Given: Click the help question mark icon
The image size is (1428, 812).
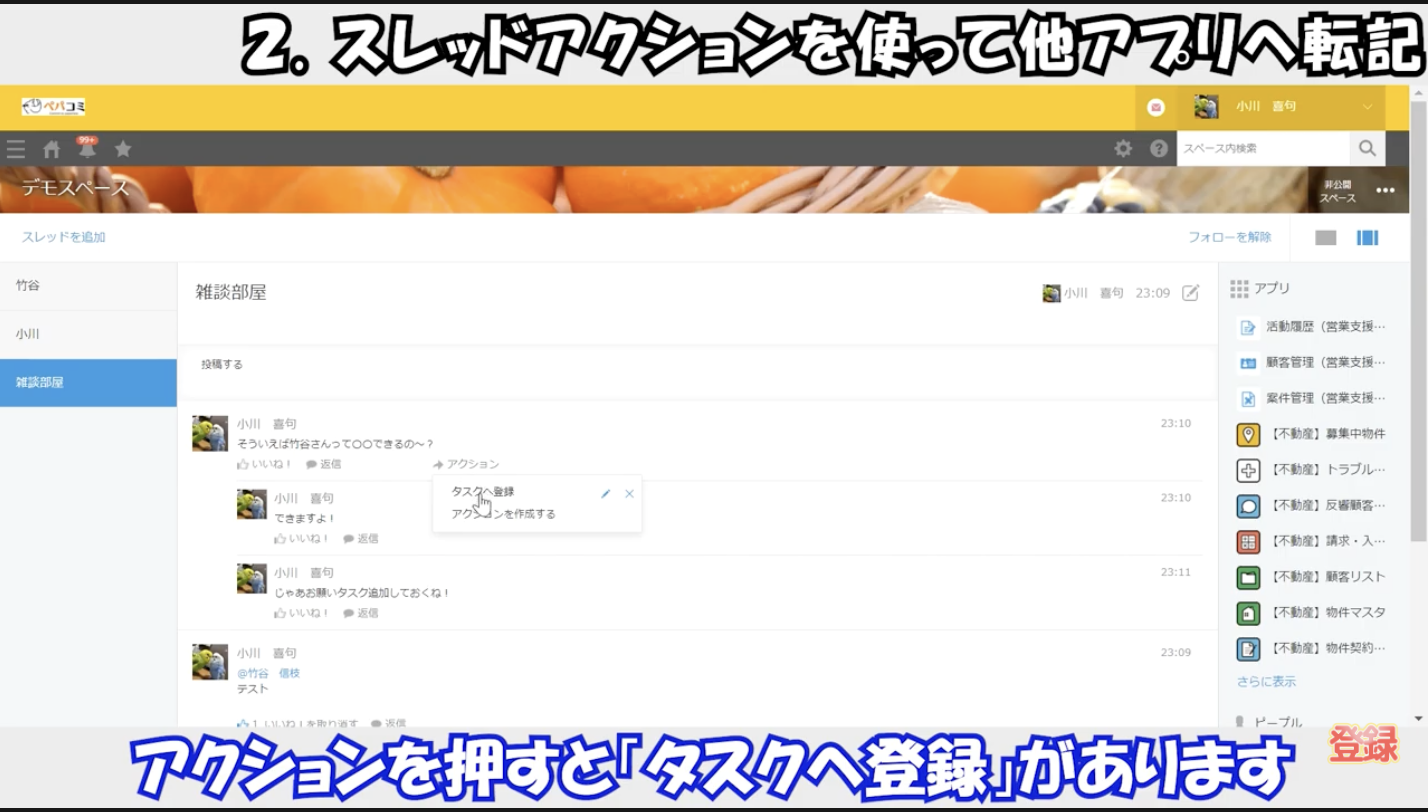Looking at the screenshot, I should tap(1158, 148).
